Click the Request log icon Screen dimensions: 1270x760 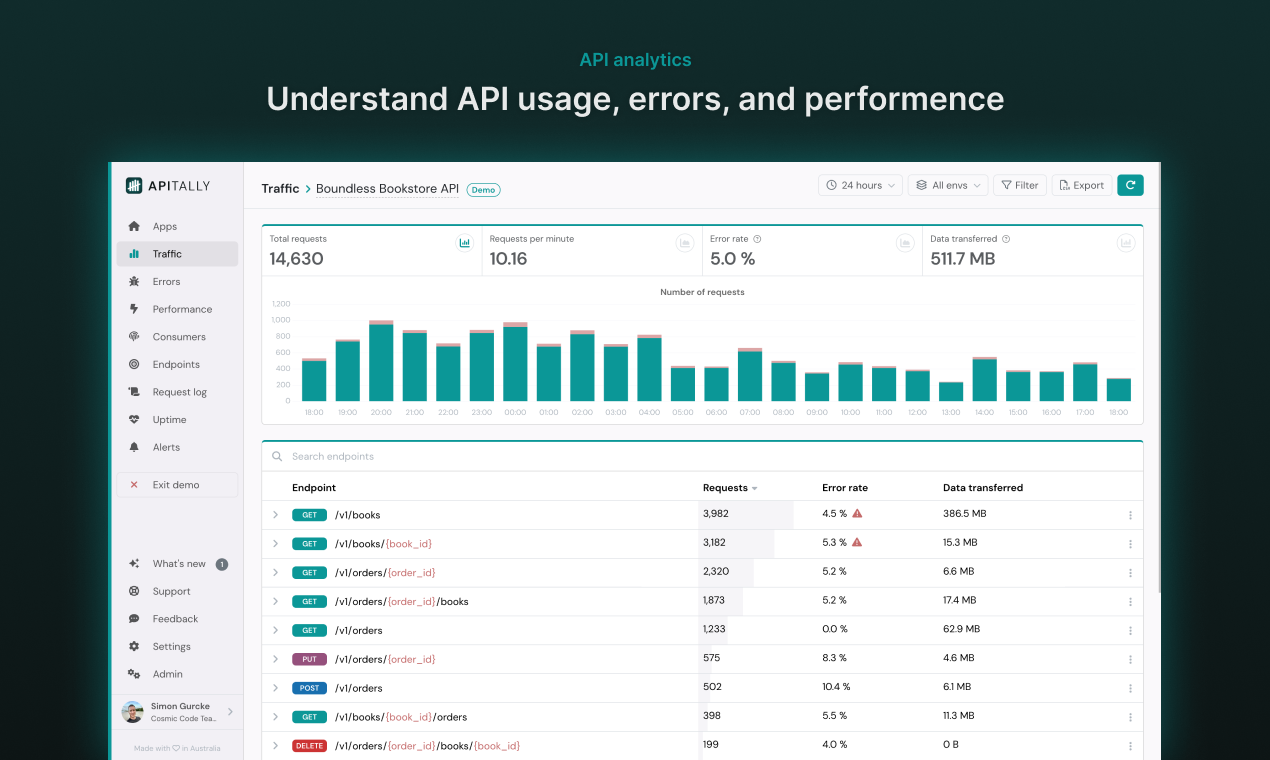point(134,392)
